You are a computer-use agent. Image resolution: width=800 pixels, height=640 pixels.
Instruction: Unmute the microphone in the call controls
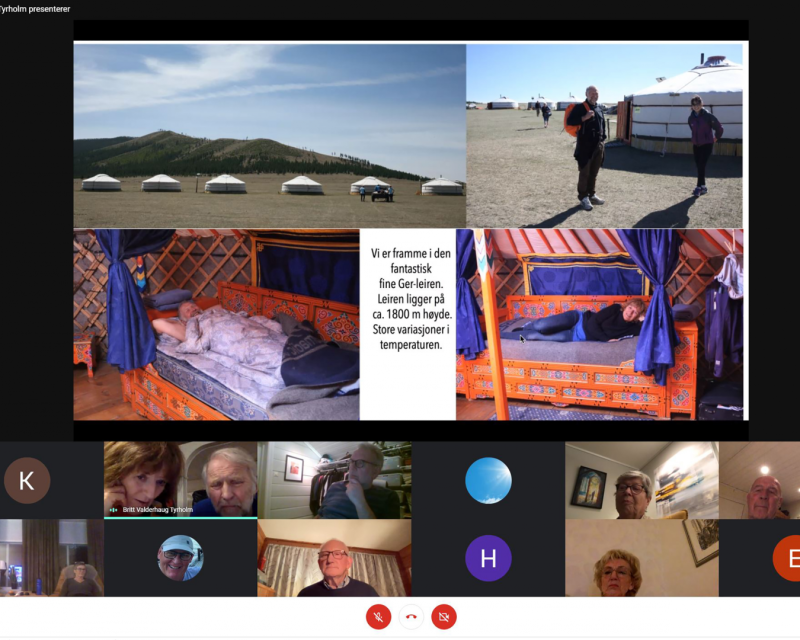[378, 617]
